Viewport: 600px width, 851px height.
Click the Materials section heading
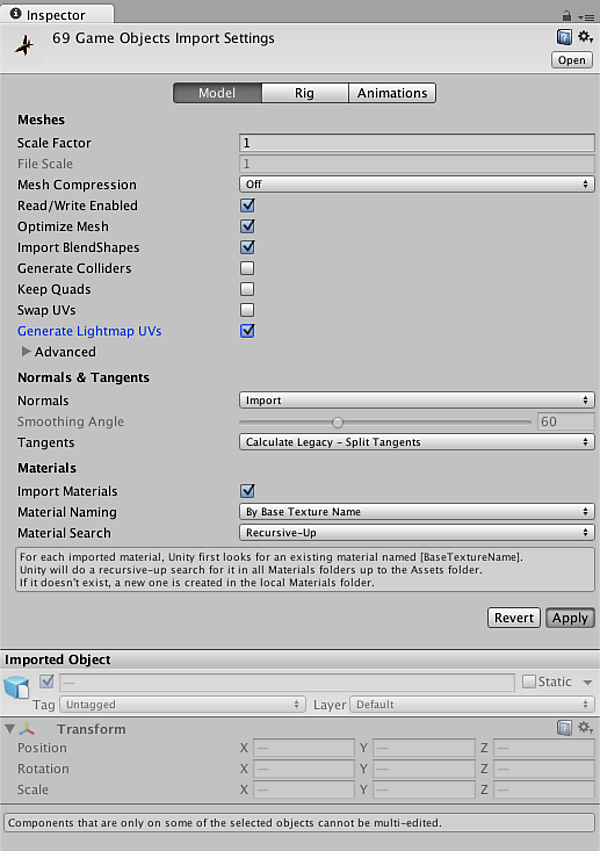[47, 468]
